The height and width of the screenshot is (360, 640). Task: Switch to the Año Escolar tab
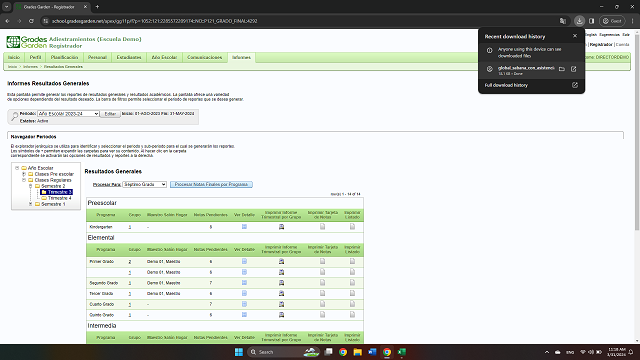[164, 57]
